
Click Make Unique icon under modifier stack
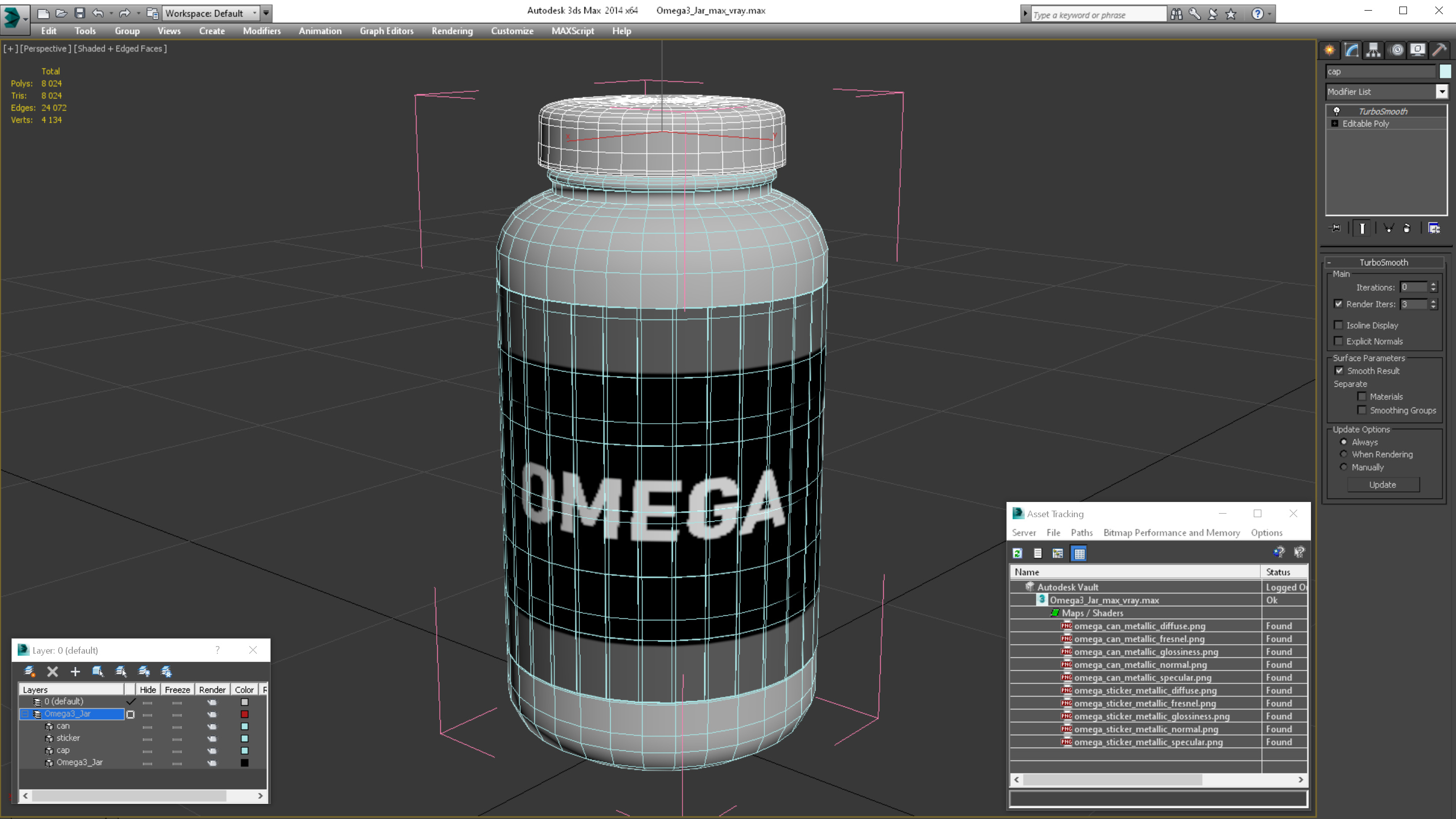1388,229
